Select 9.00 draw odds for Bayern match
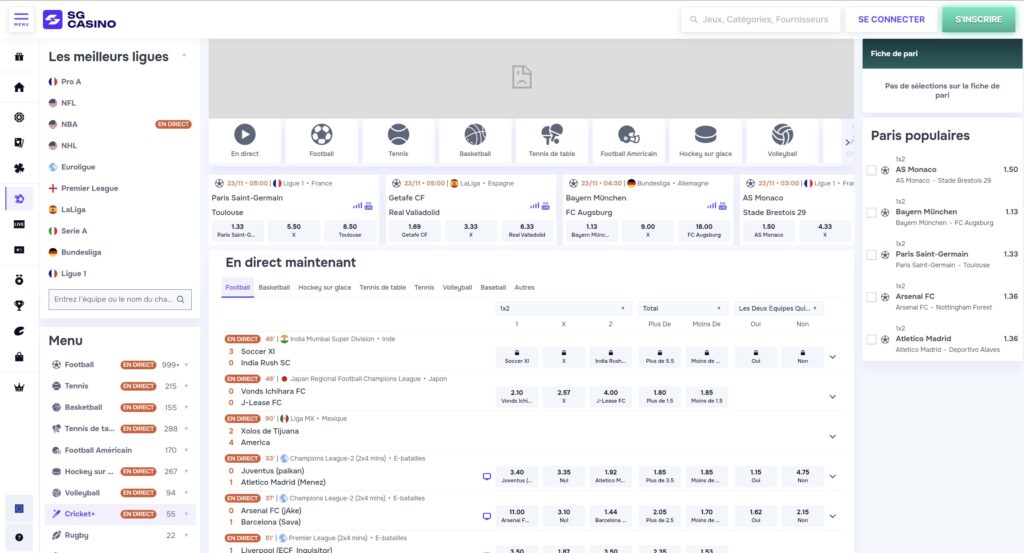The height and width of the screenshot is (553, 1024). (x=648, y=230)
